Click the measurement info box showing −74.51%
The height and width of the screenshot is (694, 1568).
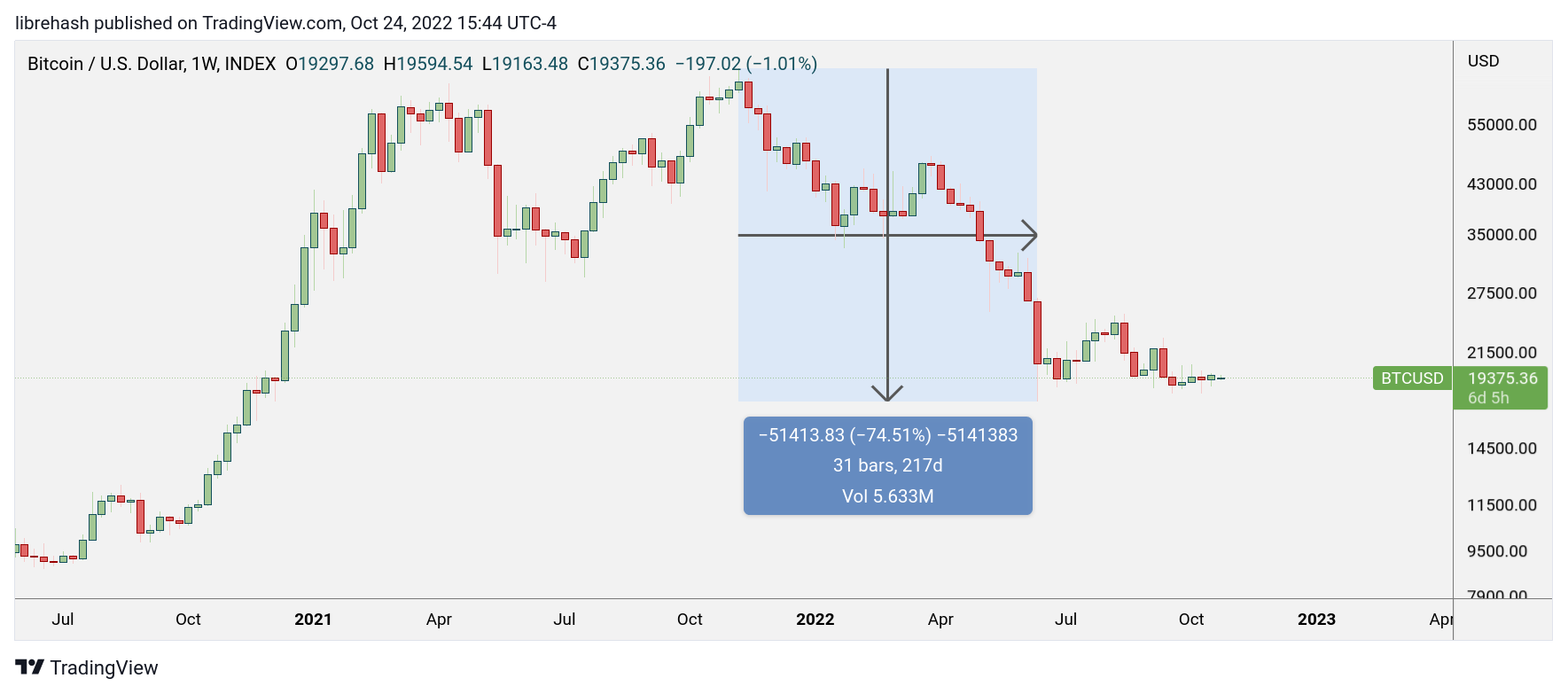click(x=888, y=465)
